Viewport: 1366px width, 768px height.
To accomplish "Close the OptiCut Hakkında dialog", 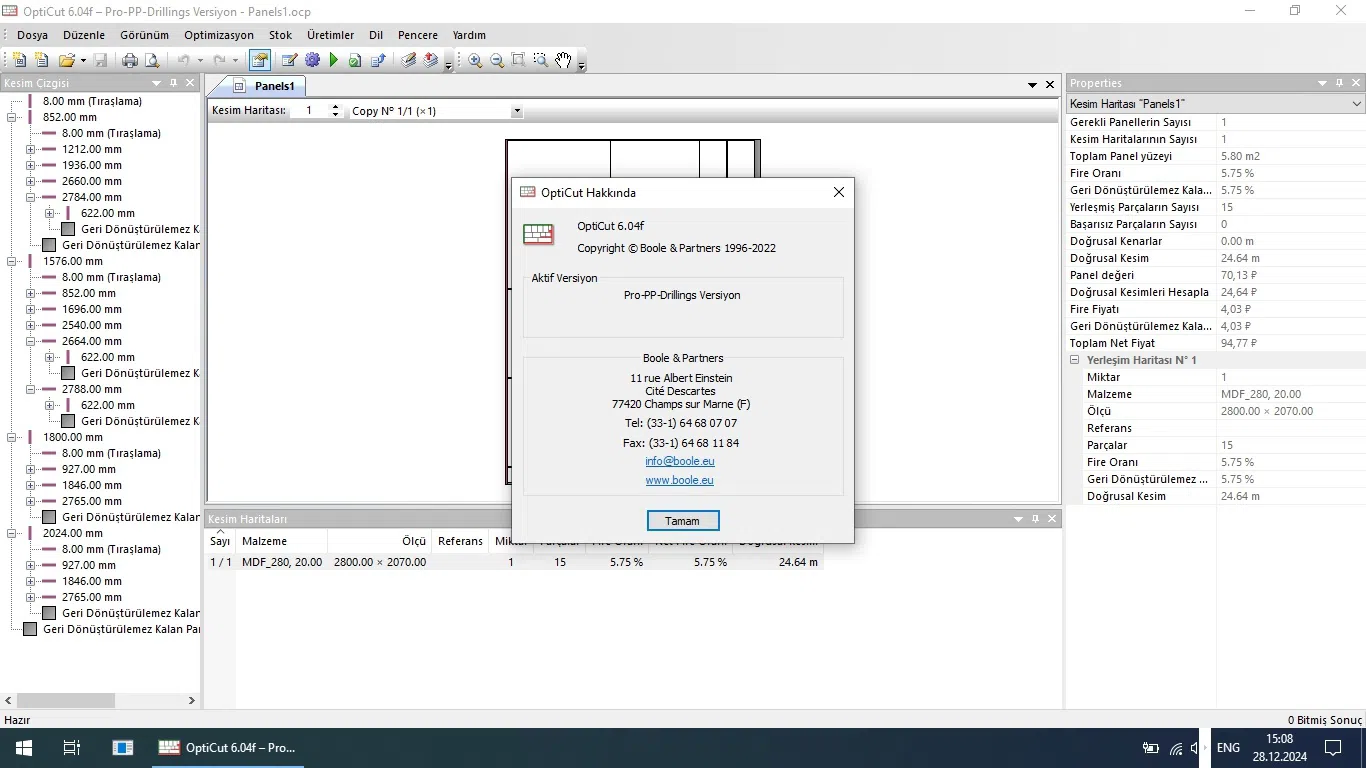I will pyautogui.click(x=839, y=192).
